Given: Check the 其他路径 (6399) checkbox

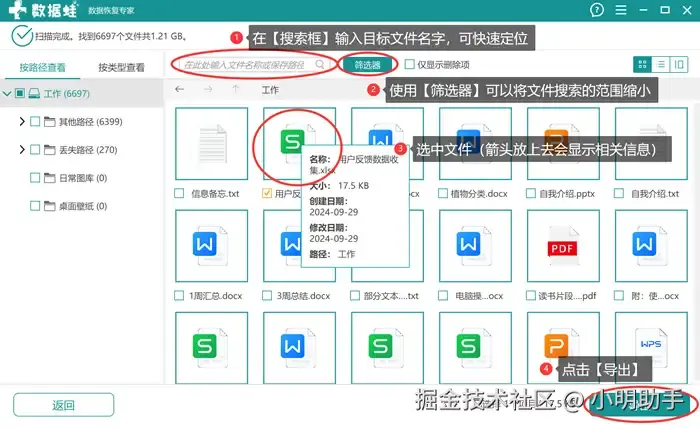Looking at the screenshot, I should click(x=35, y=121).
